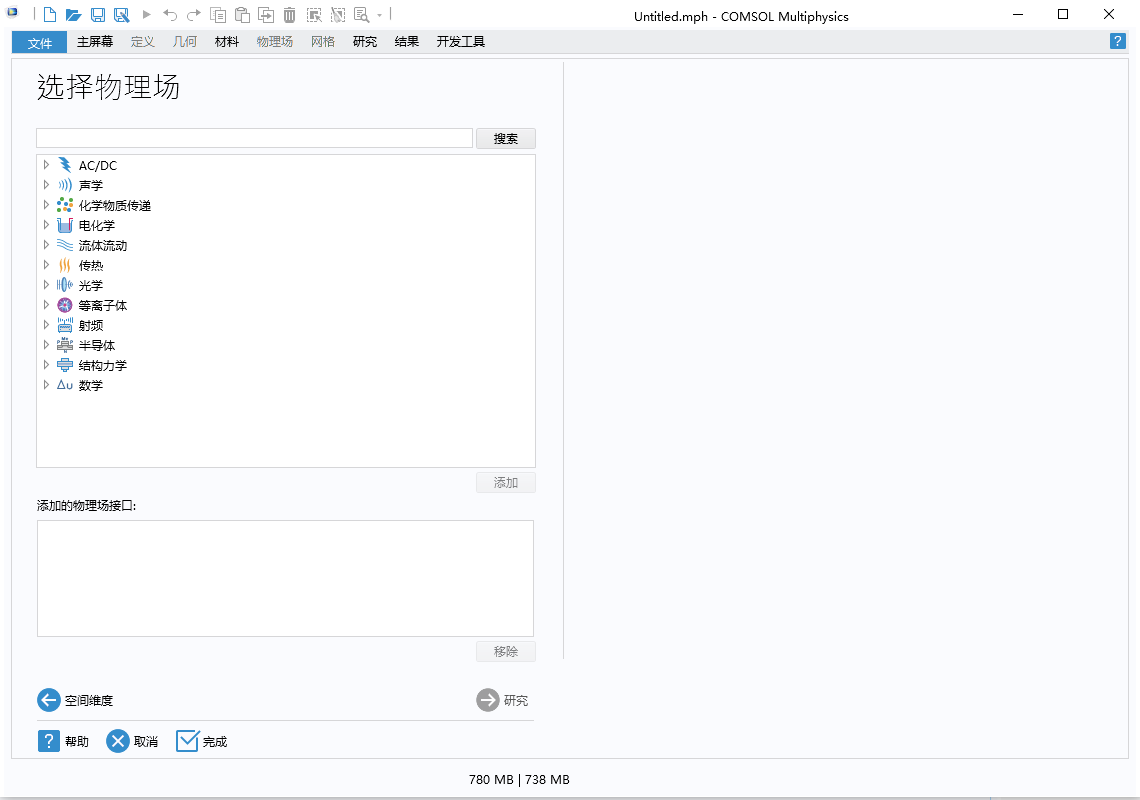
Task: Cancel with the 取消 X icon
Action: 118,741
